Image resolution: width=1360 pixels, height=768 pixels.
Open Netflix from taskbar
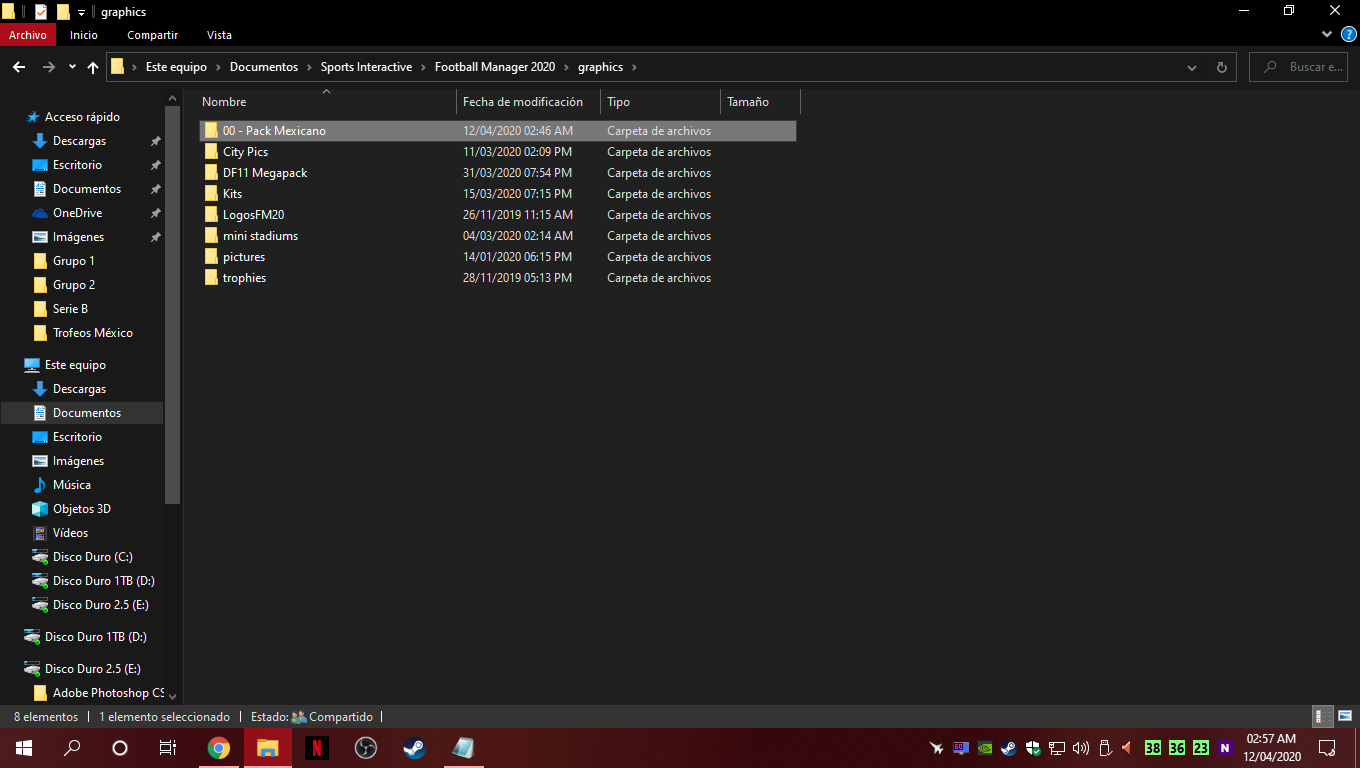click(x=316, y=748)
